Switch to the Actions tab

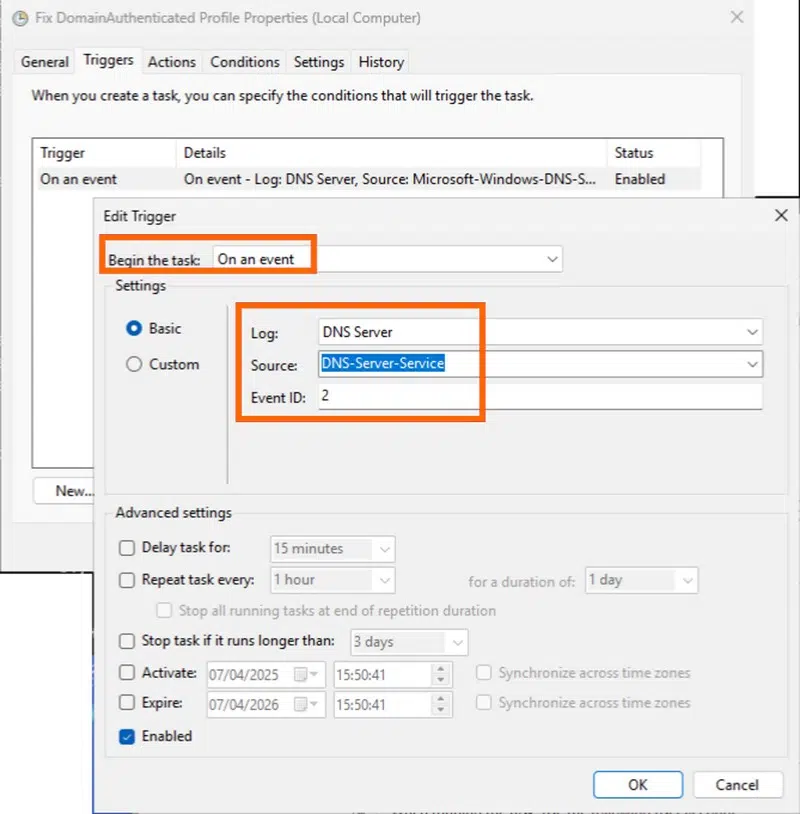(x=172, y=62)
